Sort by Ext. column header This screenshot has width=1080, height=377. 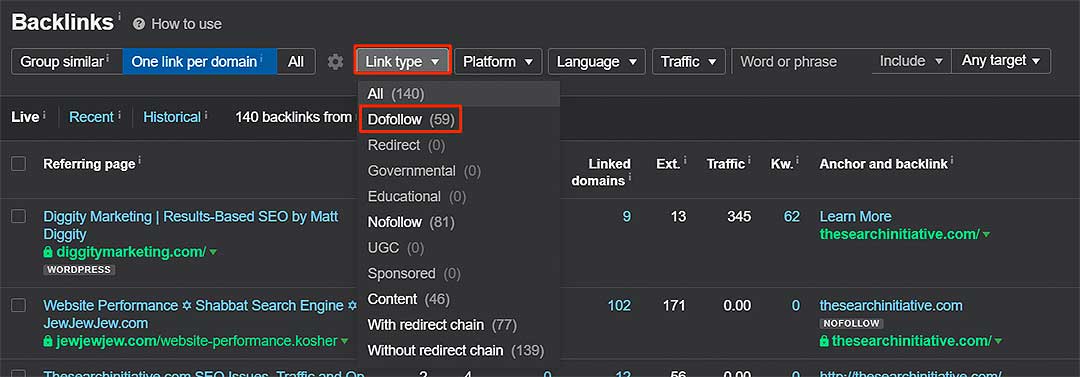[x=667, y=164]
